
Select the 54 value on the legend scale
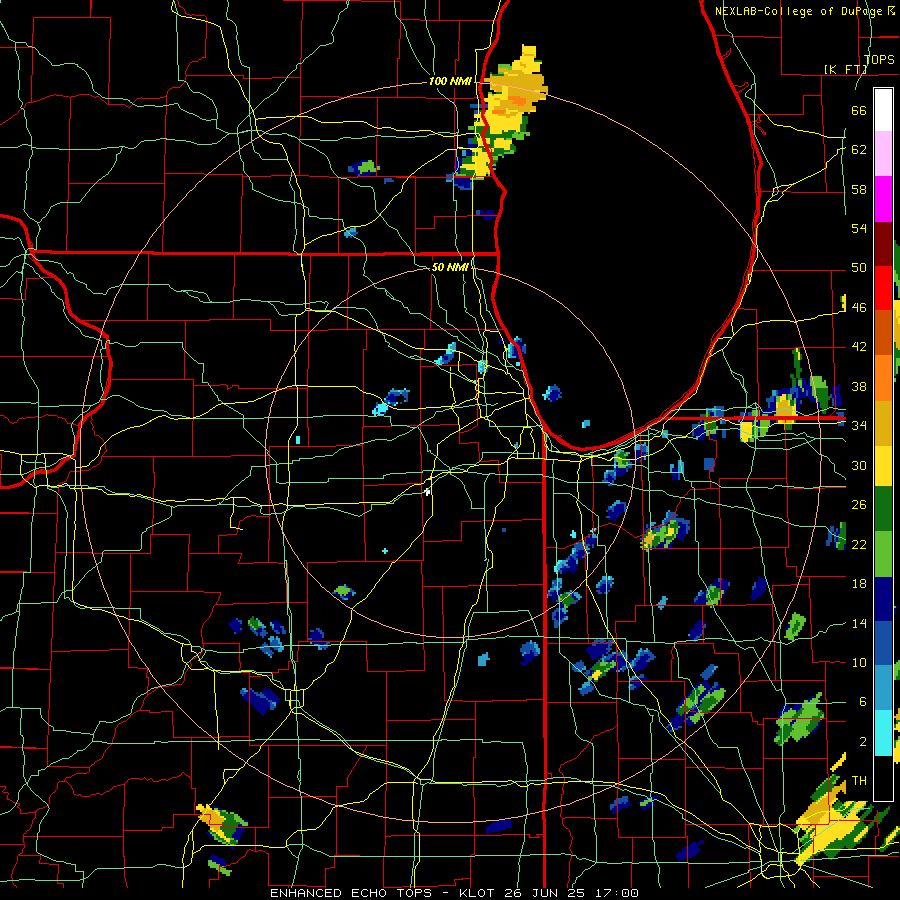pos(859,228)
